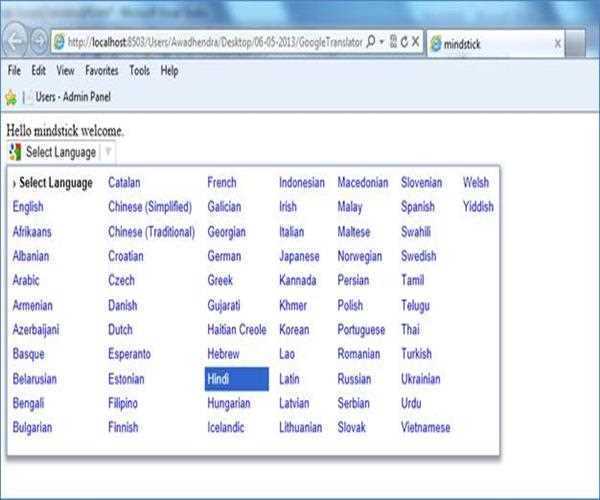This screenshot has height=500, width=600.
Task: Open the Favorites menu
Action: [x=101, y=71]
